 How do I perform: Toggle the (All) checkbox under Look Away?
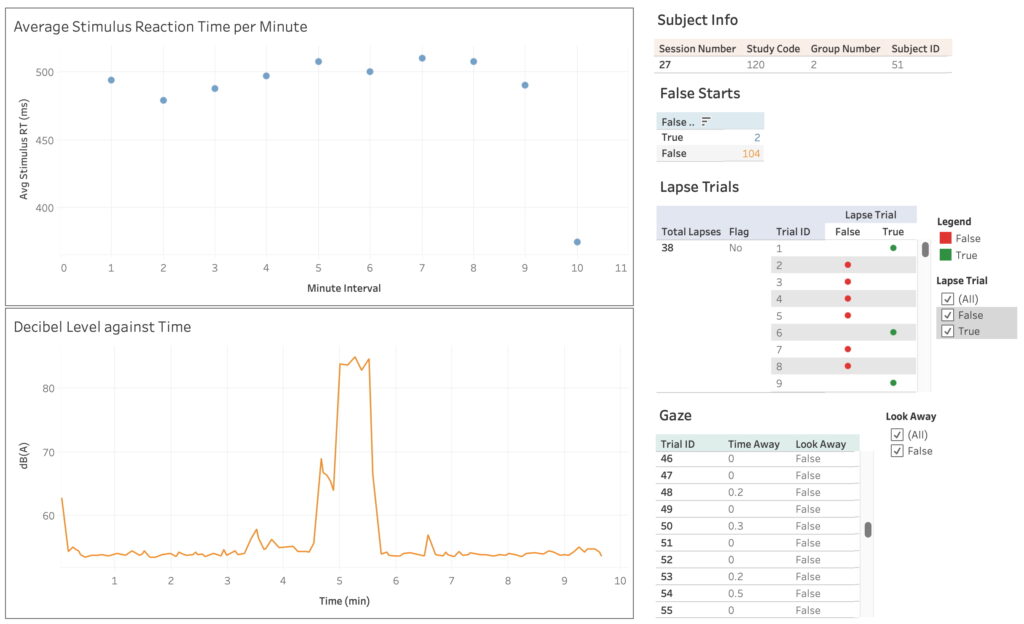point(896,434)
